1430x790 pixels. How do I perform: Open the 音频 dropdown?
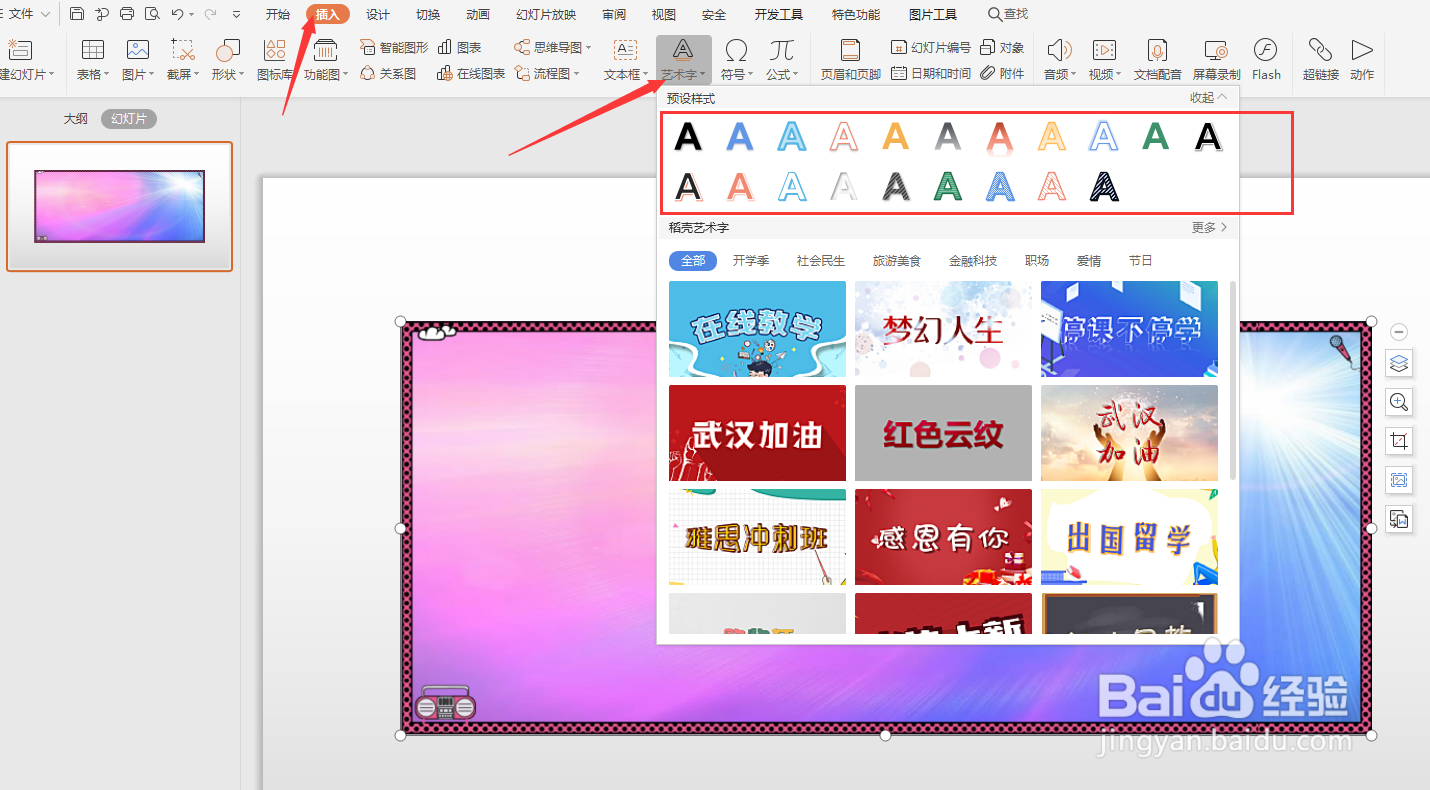pos(1055,60)
